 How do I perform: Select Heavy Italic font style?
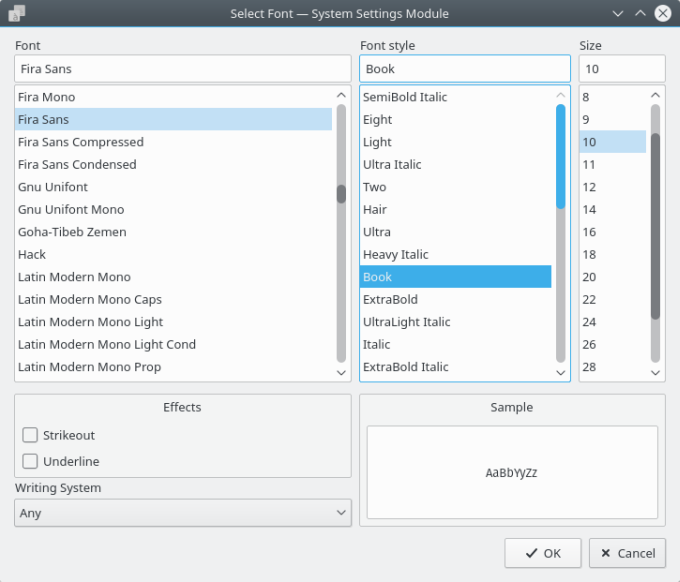[x=456, y=255]
